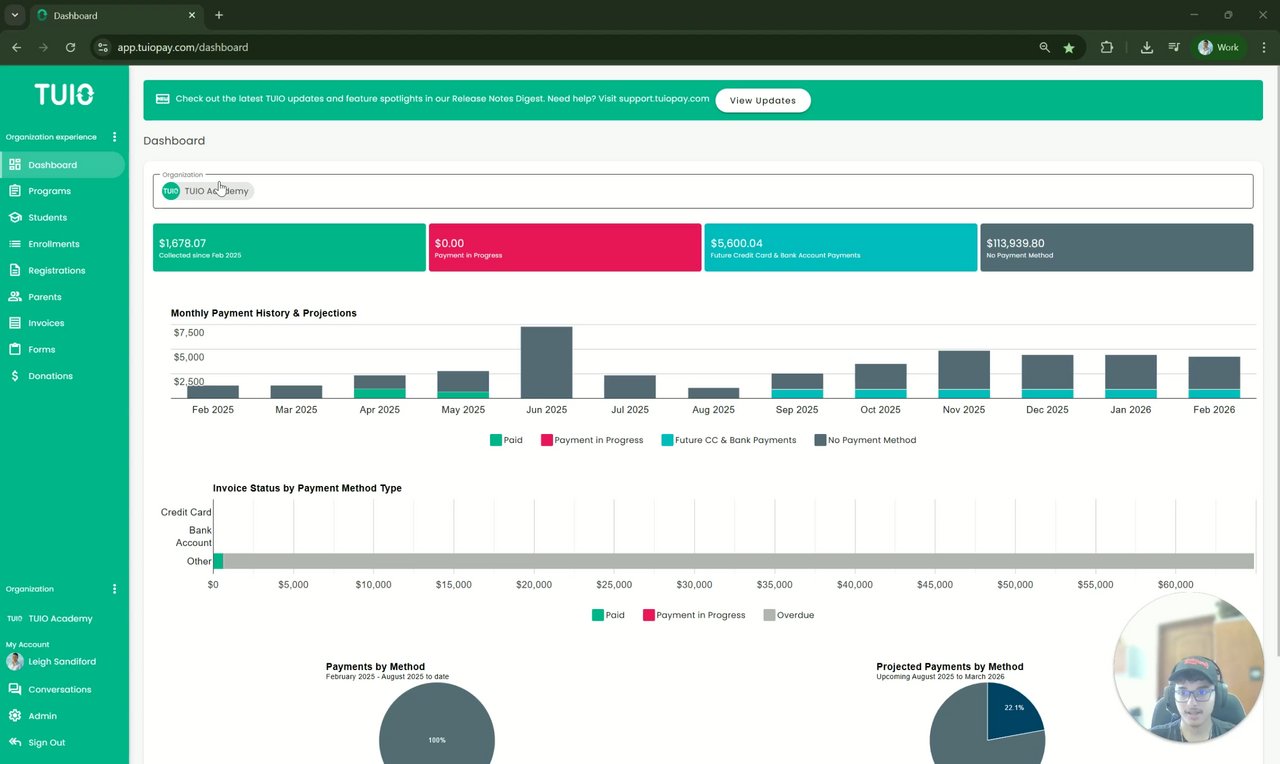This screenshot has width=1280, height=764.
Task: Click the $1,678.07 Collected card
Action: [289, 247]
